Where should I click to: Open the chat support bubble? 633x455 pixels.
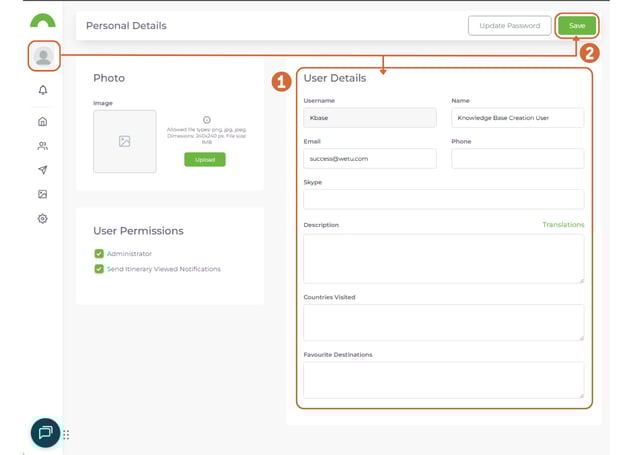click(45, 433)
